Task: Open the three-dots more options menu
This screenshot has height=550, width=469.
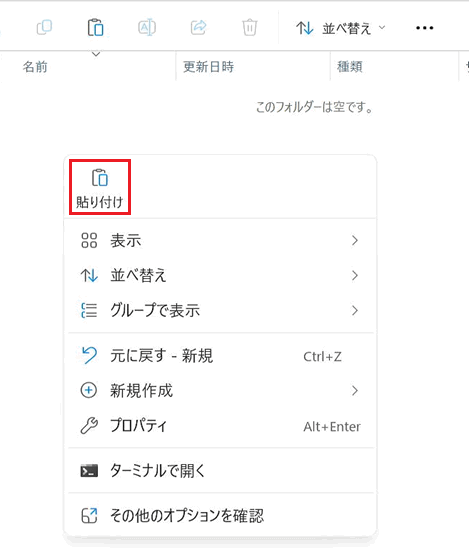Action: click(424, 28)
